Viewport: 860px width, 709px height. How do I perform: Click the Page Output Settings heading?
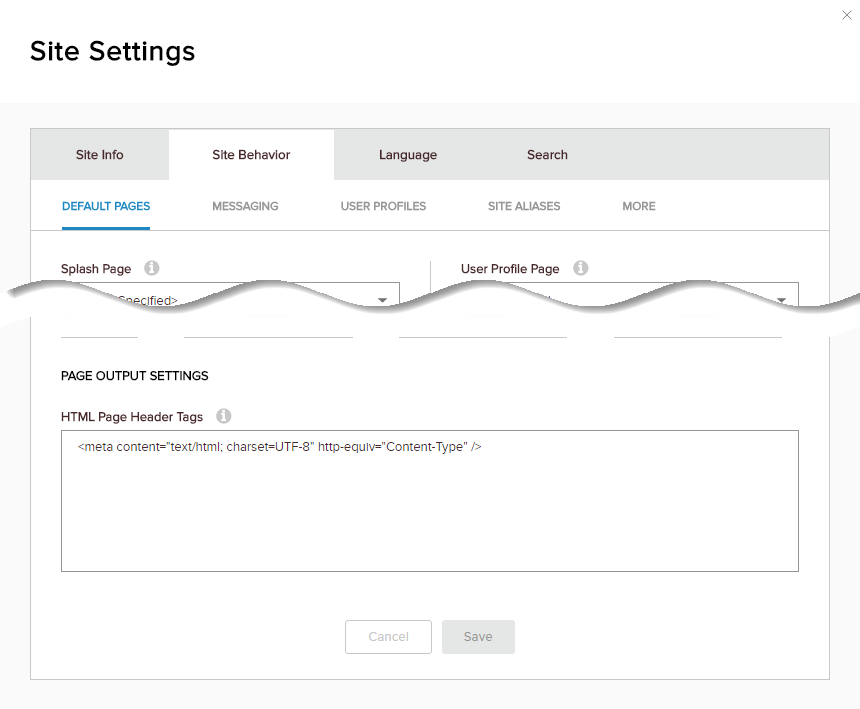click(135, 376)
